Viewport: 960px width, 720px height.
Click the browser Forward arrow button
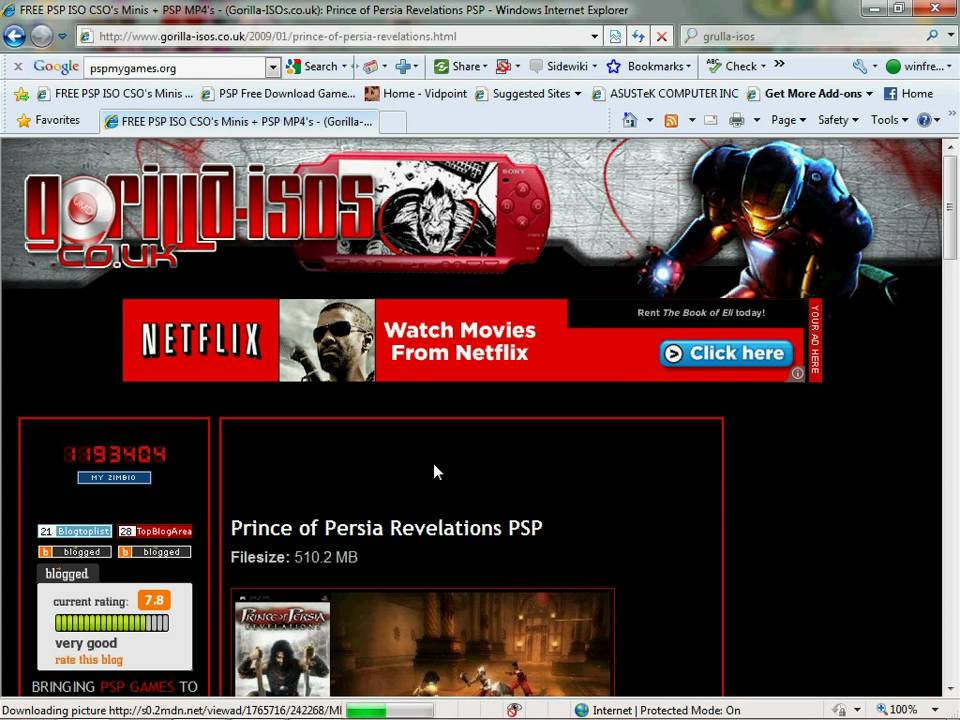[x=42, y=36]
